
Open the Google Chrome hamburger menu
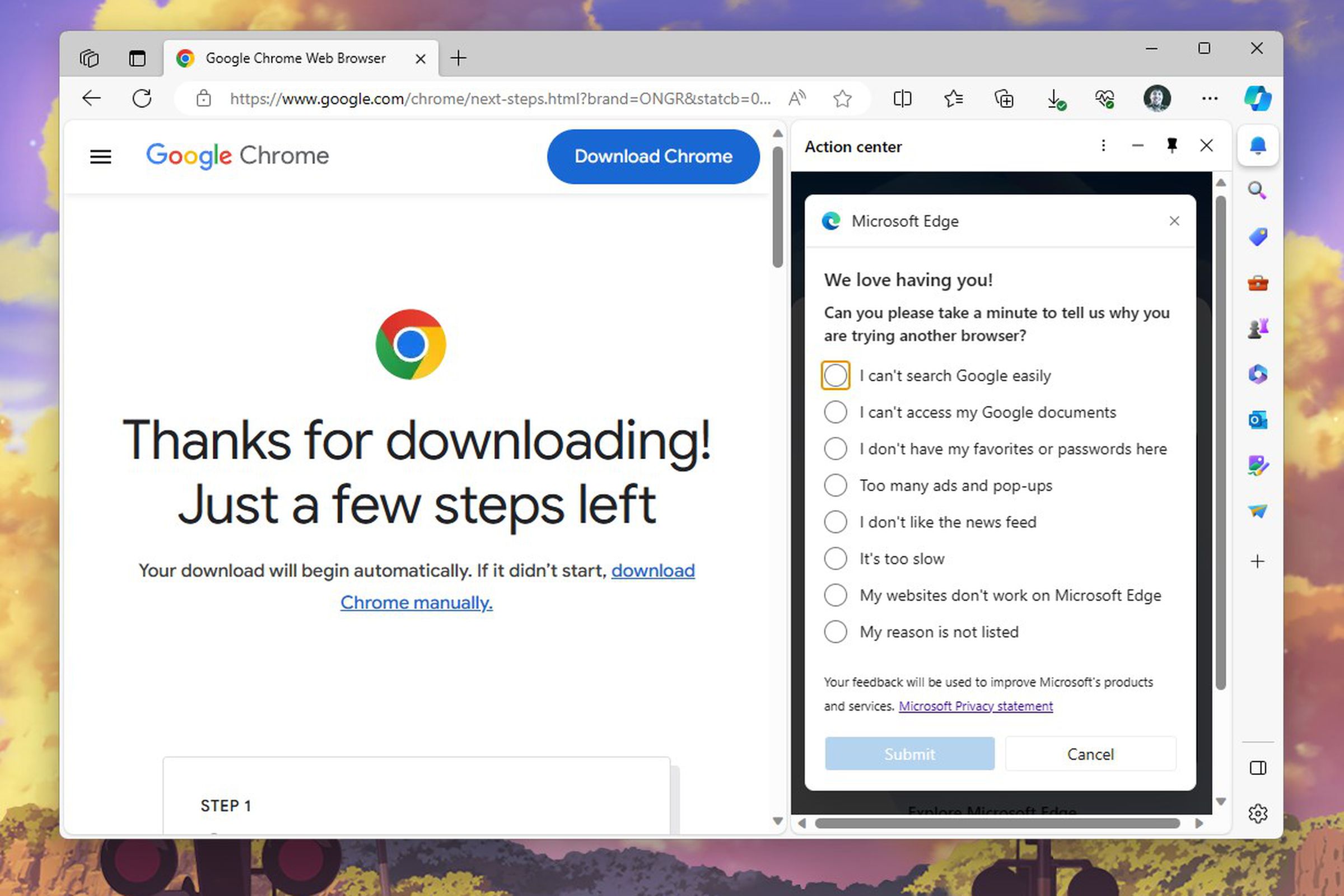(101, 156)
